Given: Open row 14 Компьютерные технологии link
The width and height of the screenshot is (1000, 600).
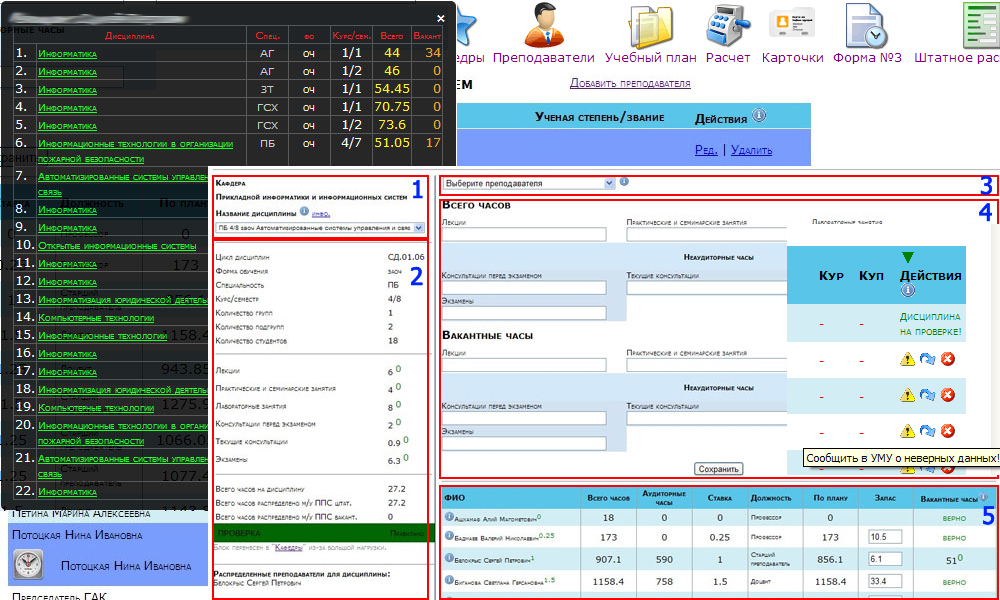Looking at the screenshot, I should click(96, 318).
